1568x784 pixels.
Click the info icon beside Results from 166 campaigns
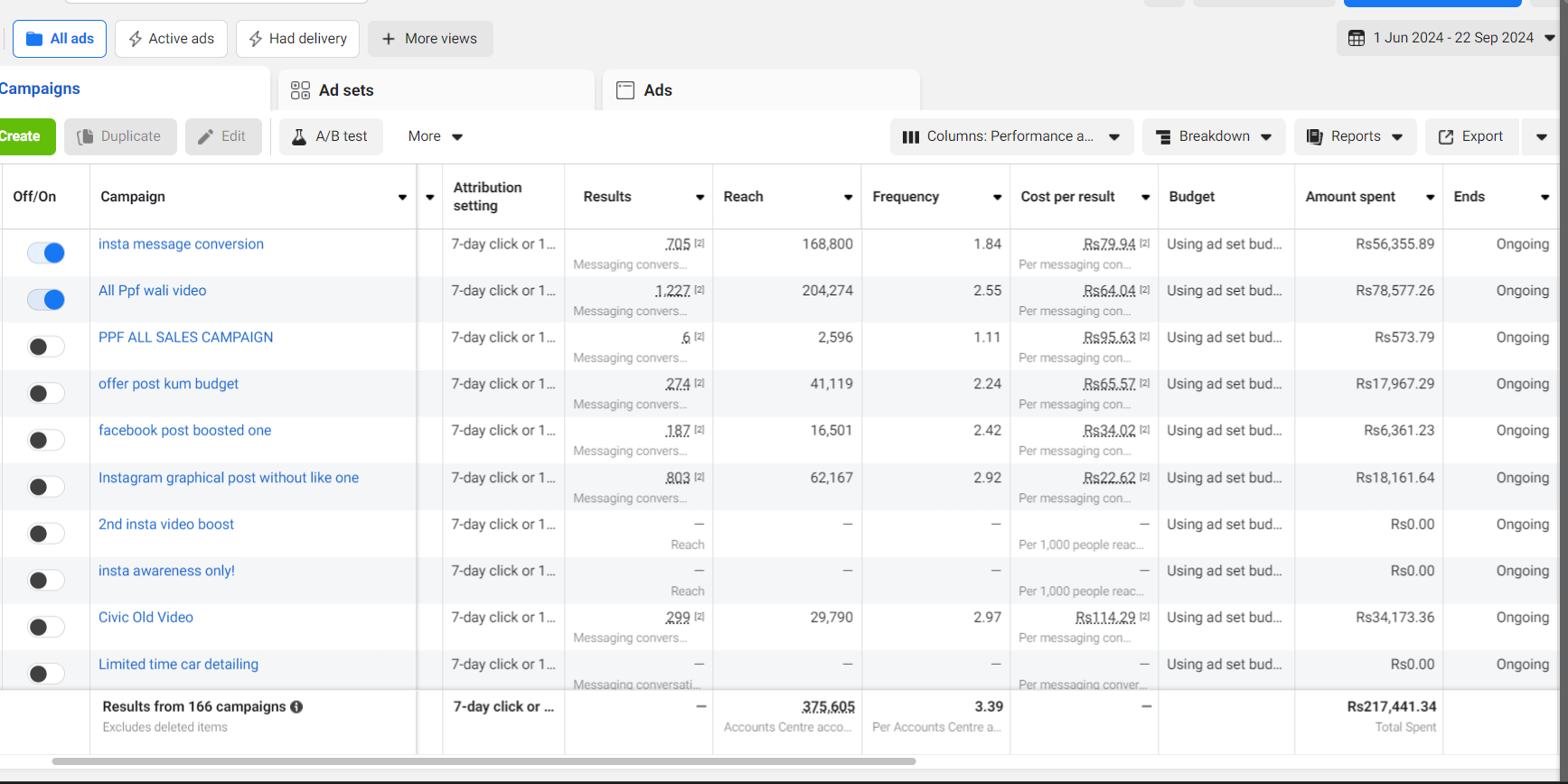coord(296,707)
